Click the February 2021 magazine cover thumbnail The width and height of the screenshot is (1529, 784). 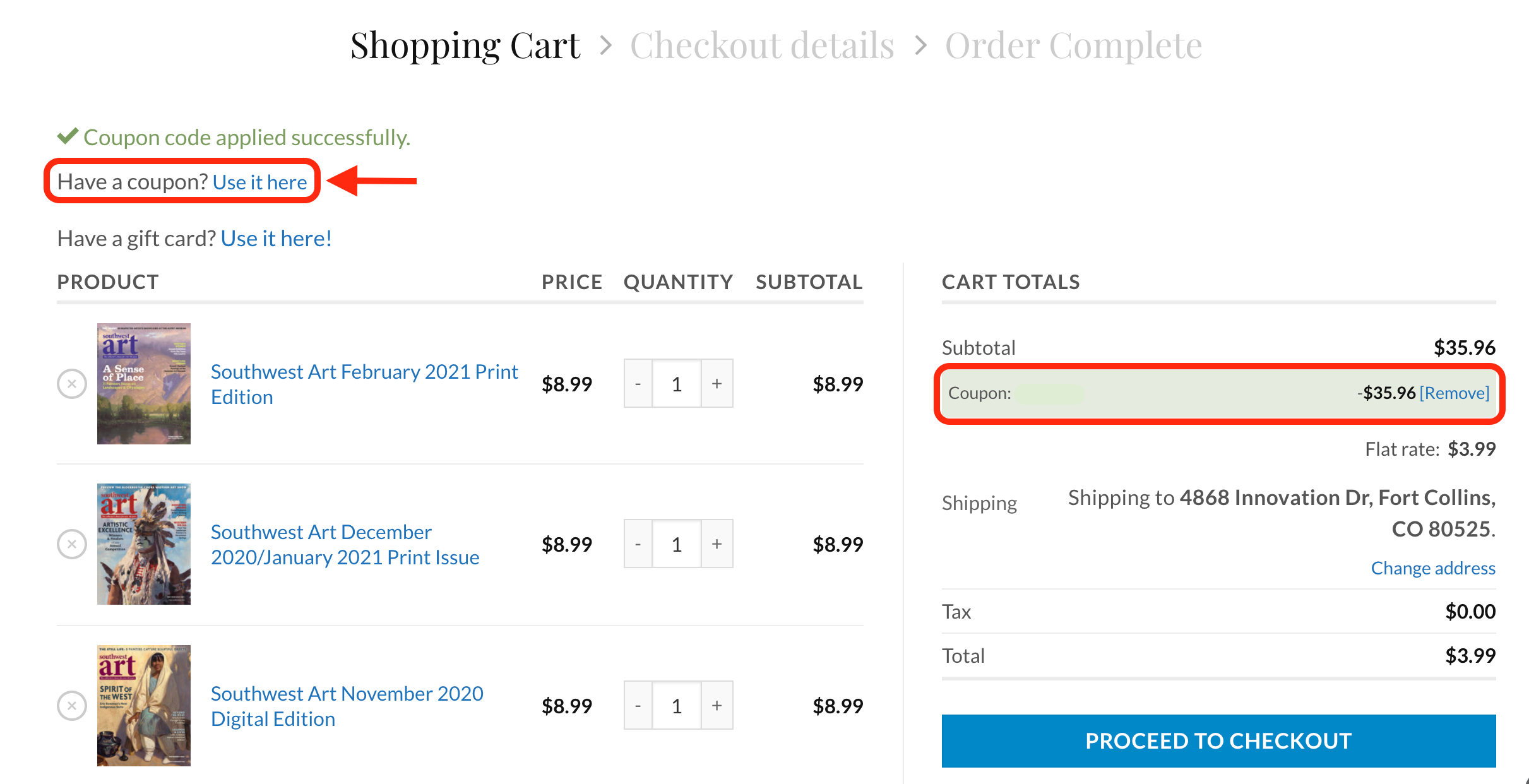pyautogui.click(x=144, y=384)
